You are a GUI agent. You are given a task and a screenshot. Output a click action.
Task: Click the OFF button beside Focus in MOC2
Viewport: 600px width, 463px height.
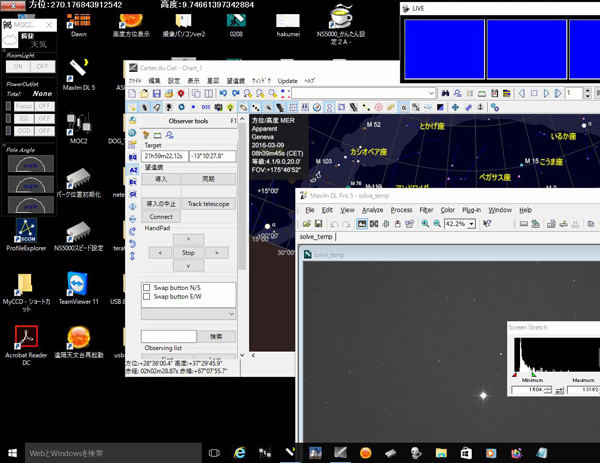pyautogui.click(x=44, y=106)
